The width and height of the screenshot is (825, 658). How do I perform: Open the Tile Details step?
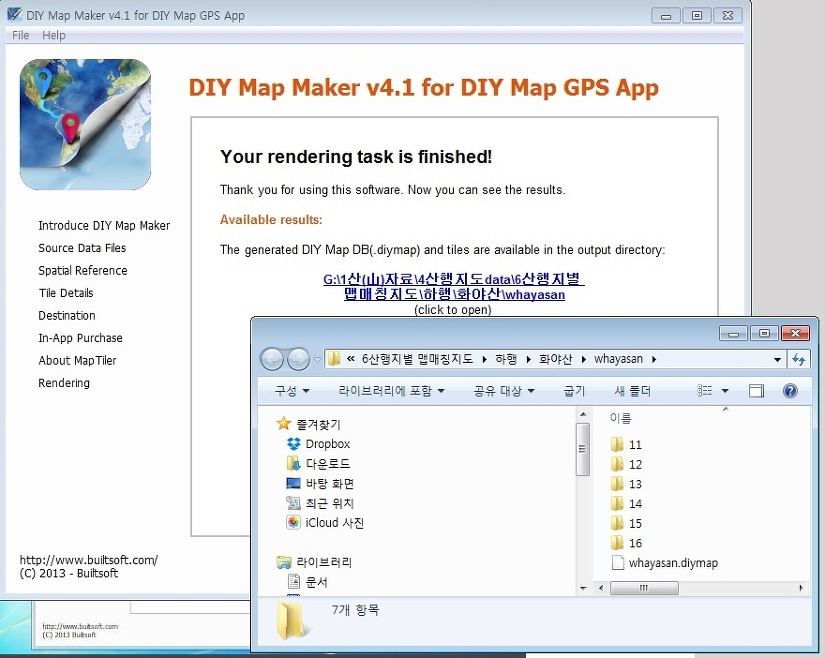pyautogui.click(x=66, y=293)
